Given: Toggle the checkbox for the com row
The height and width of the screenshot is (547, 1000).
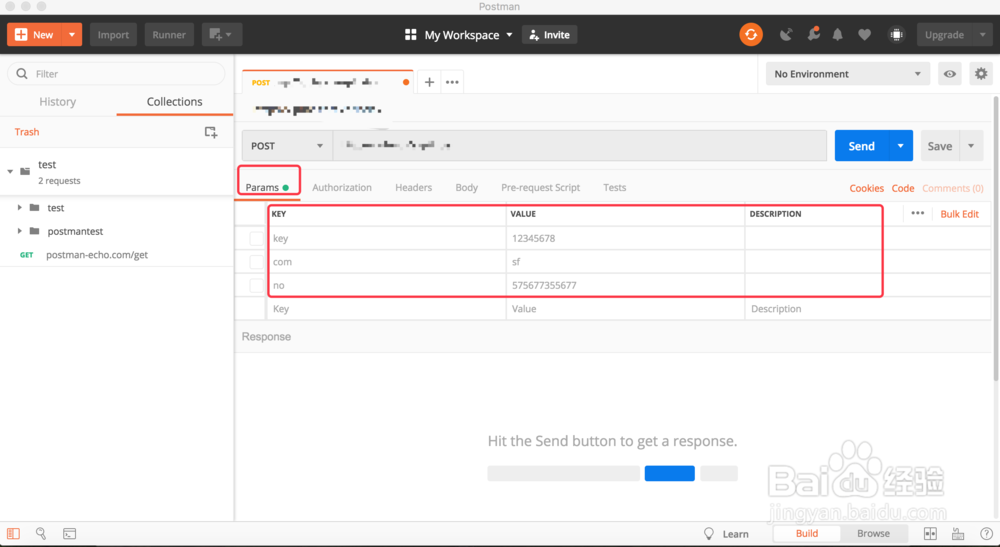Looking at the screenshot, I should point(256,262).
